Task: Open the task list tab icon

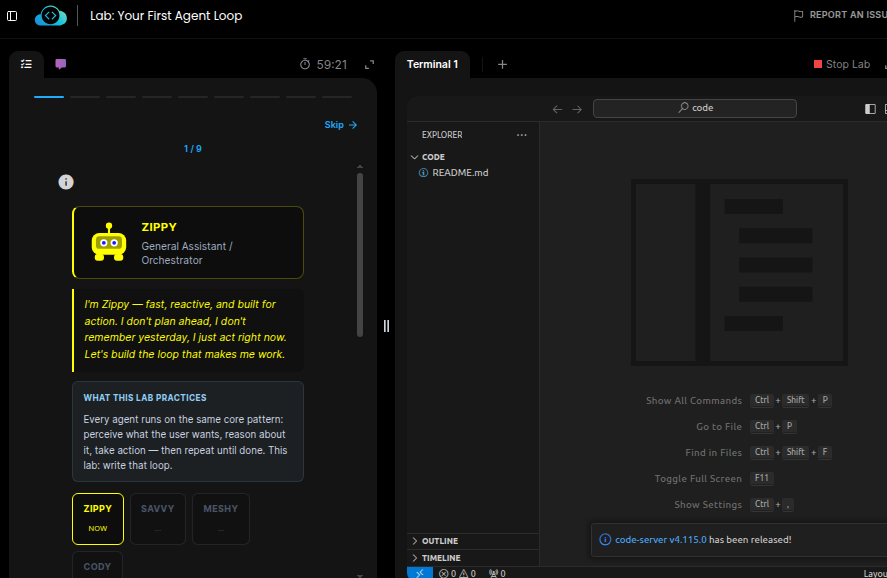Action: click(x=26, y=64)
